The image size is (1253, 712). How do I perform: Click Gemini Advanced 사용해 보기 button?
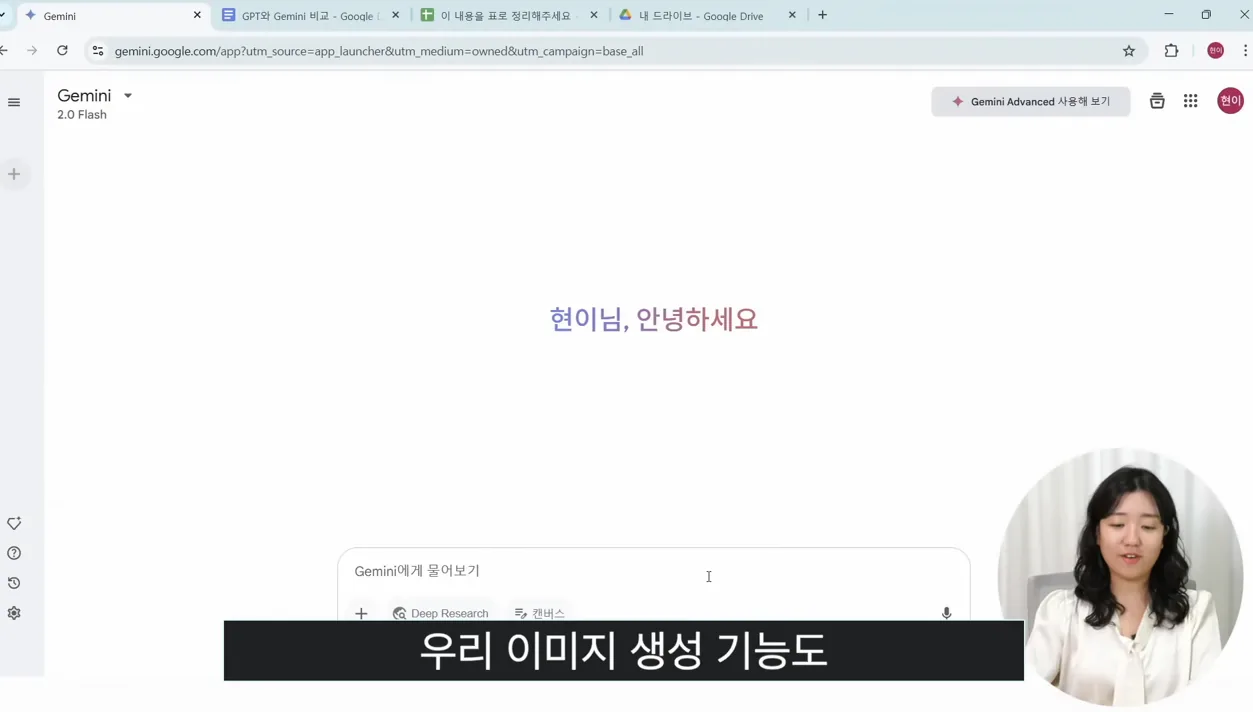pos(1031,101)
